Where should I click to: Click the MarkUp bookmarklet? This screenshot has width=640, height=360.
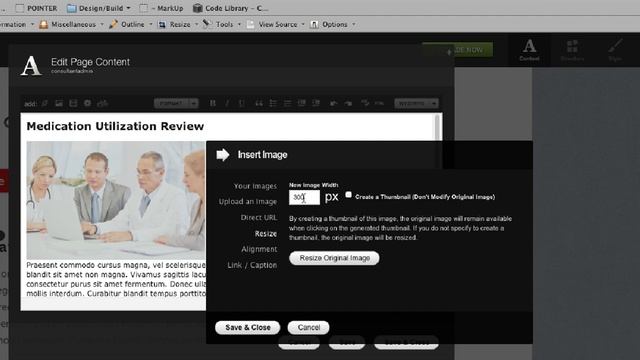pyautogui.click(x=162, y=8)
